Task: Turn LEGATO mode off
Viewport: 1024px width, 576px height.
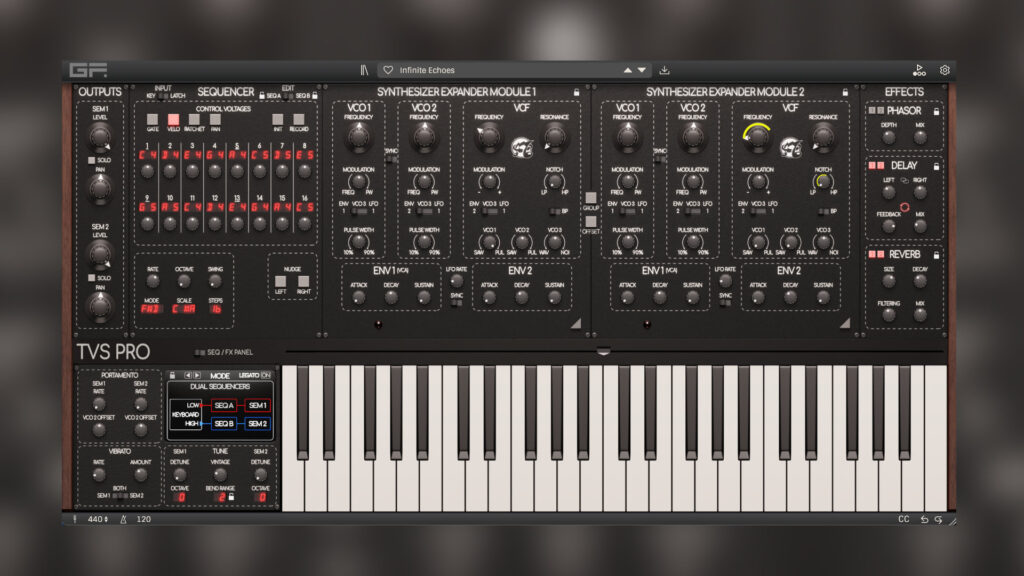Action: coord(266,375)
